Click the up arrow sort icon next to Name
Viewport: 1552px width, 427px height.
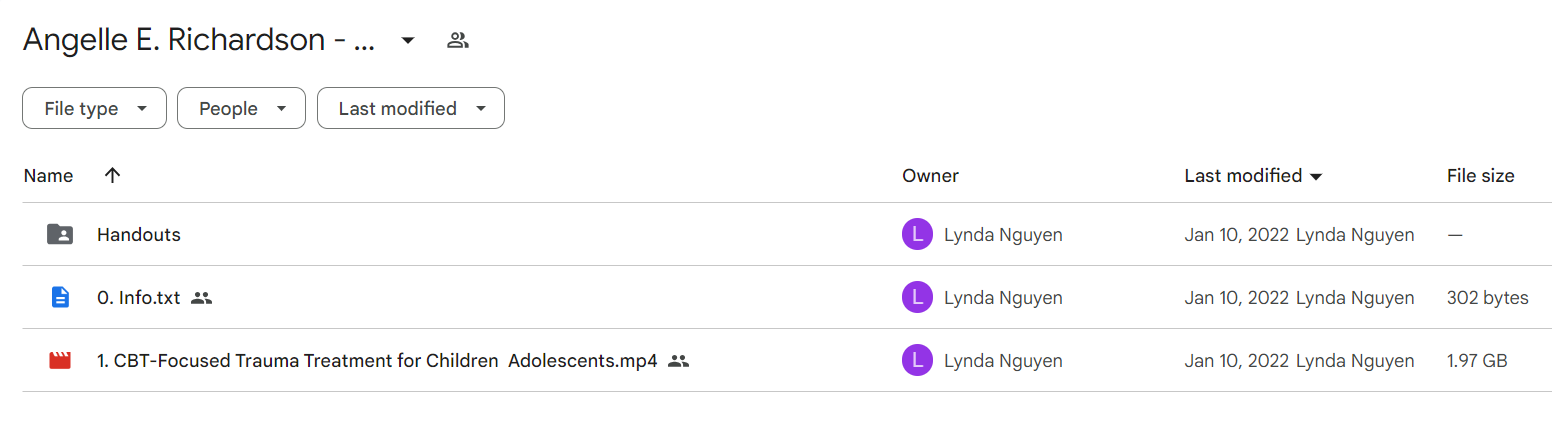(x=113, y=175)
